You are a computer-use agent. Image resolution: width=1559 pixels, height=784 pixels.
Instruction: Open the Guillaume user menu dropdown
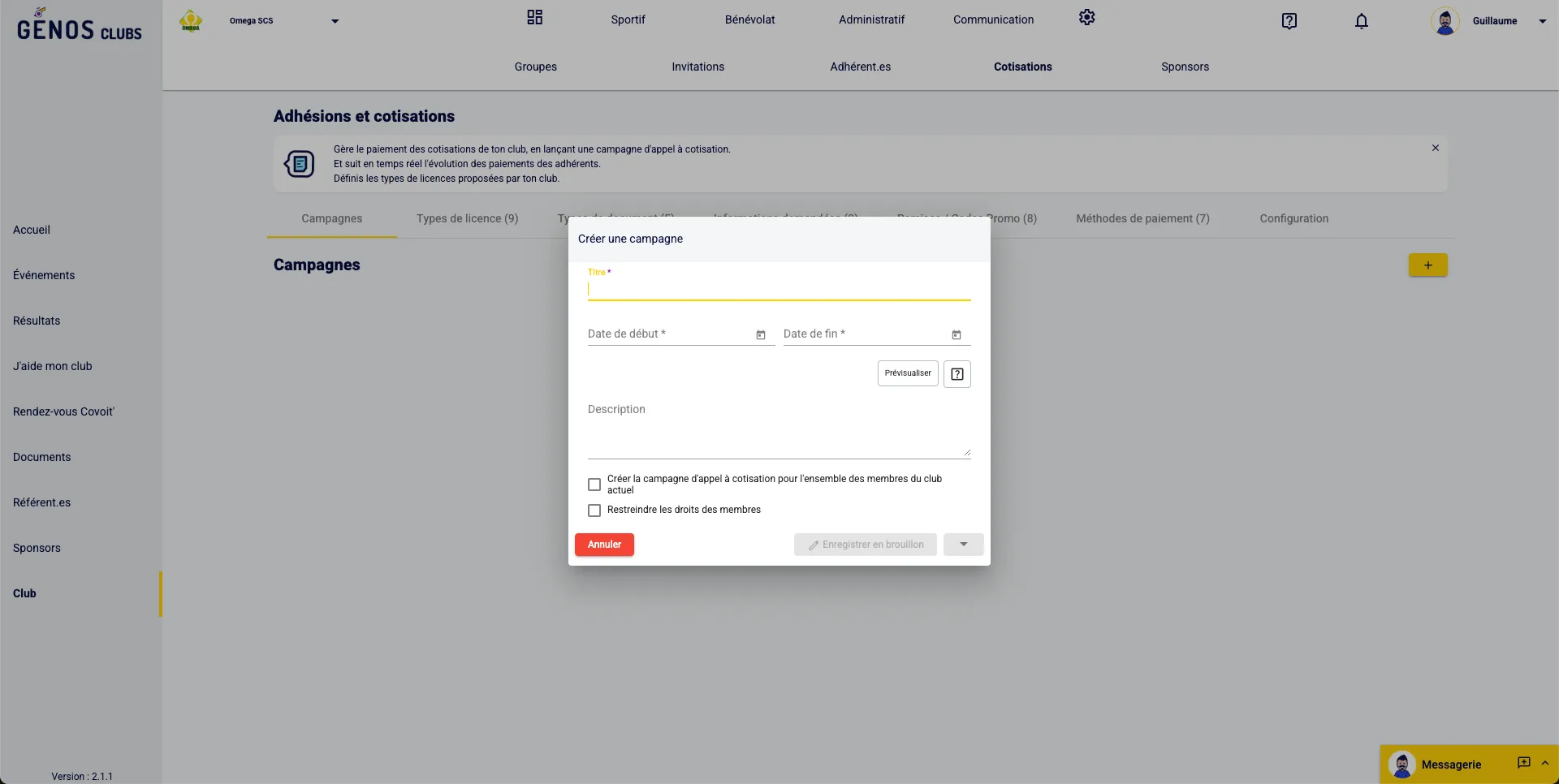[x=1542, y=21]
